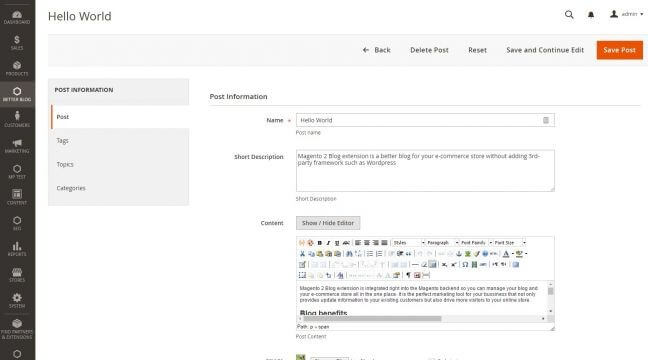Open the Better Blog sidebar menu

(x=17, y=94)
